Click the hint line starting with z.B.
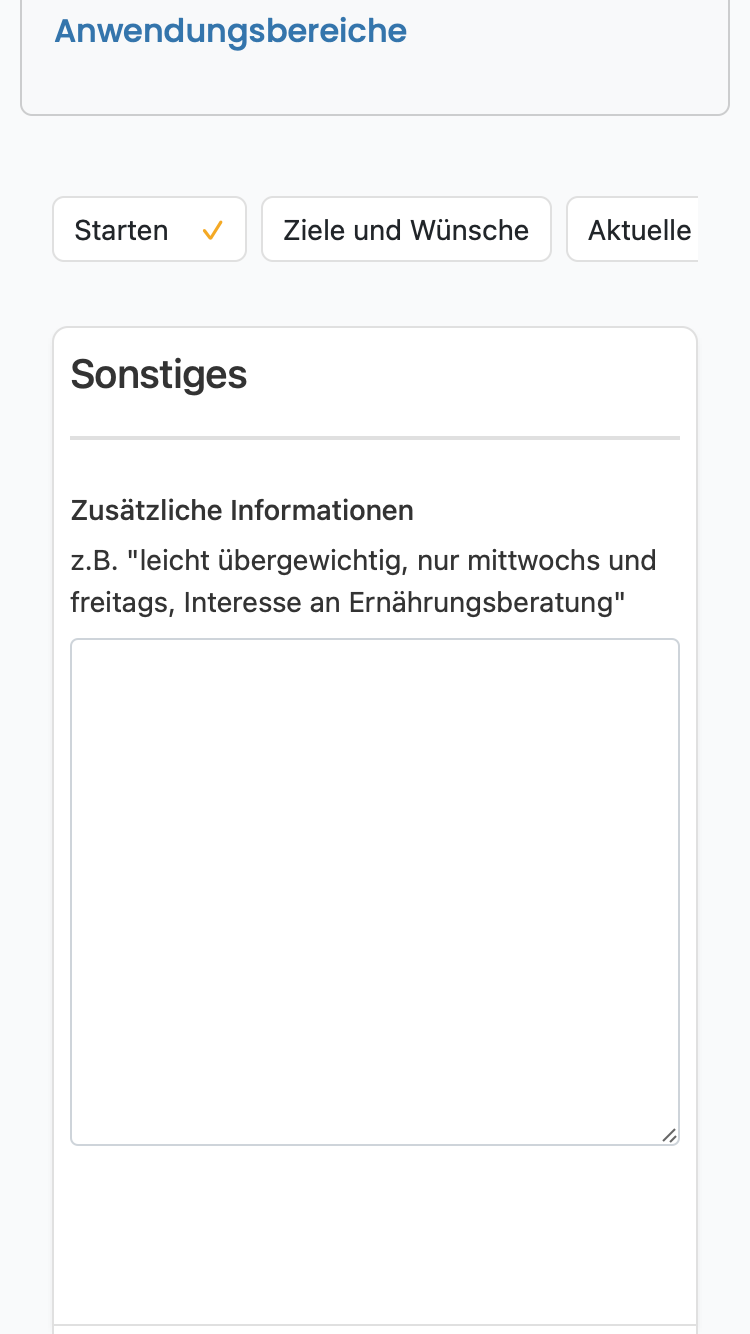The height and width of the screenshot is (1334, 750). [x=364, y=560]
